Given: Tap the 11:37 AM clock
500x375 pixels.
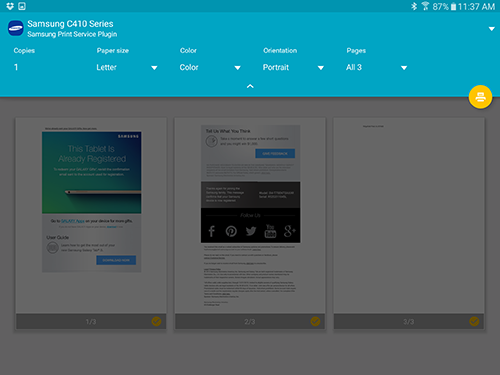Looking at the screenshot, I should 477,7.
